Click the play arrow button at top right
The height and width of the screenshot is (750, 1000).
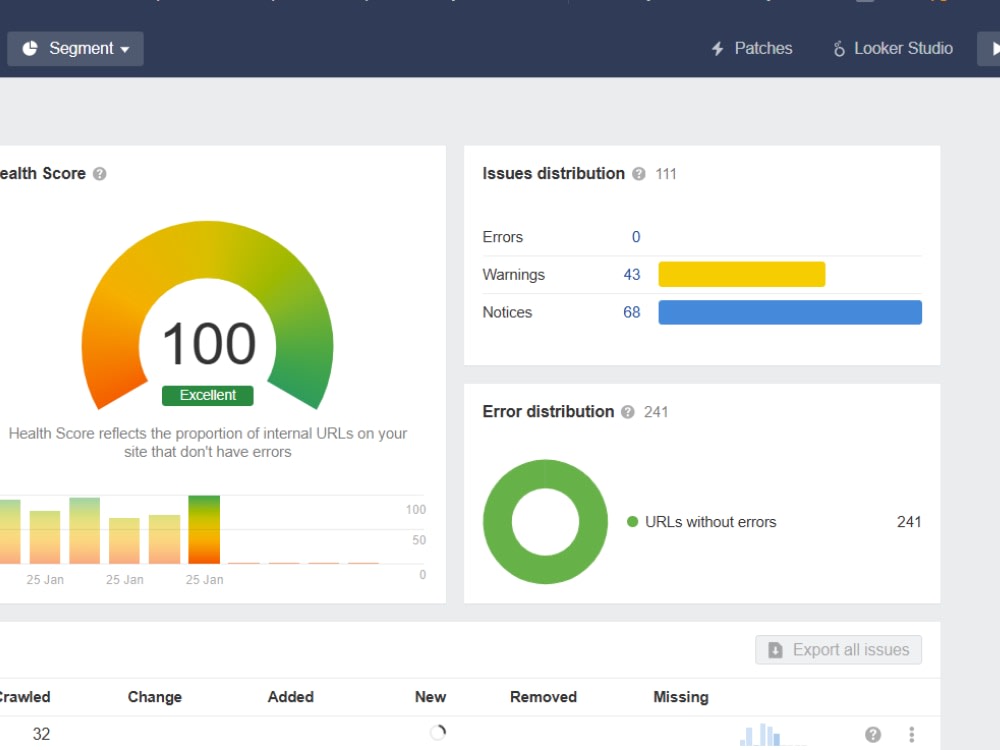(990, 48)
